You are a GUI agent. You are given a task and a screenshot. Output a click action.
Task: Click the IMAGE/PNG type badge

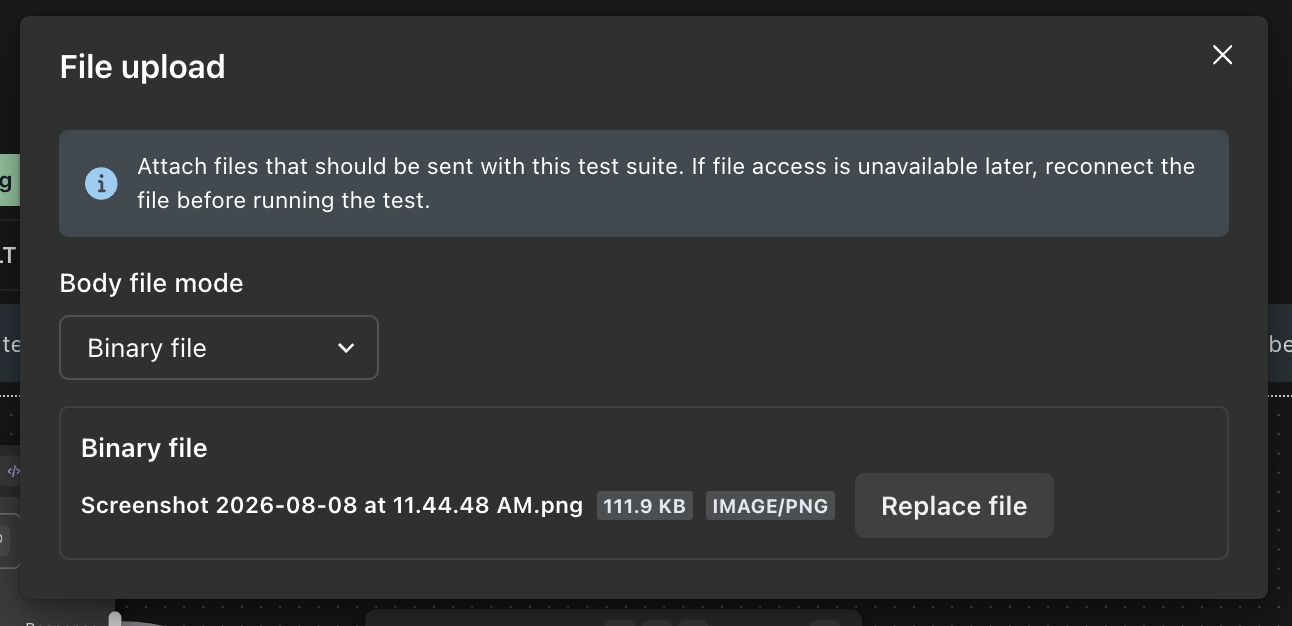pyautogui.click(x=770, y=506)
